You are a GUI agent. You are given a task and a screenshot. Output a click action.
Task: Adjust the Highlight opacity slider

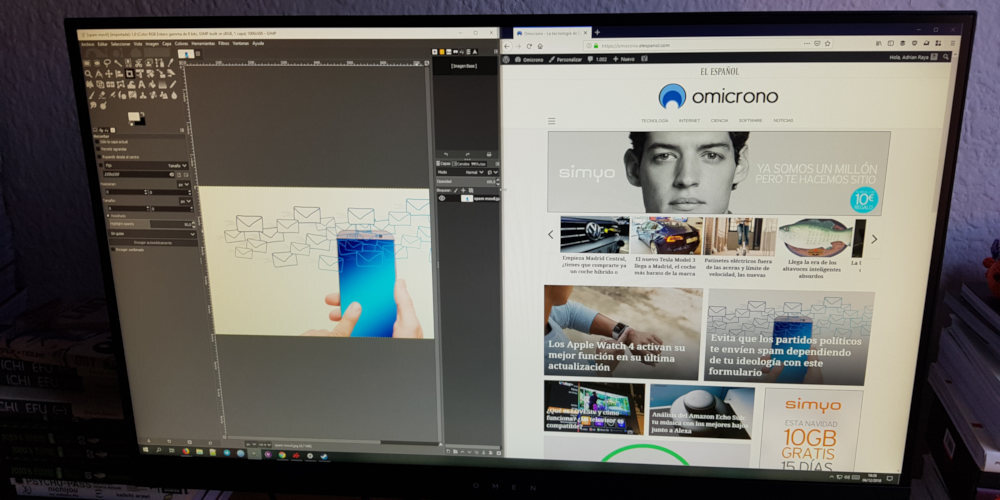click(151, 224)
